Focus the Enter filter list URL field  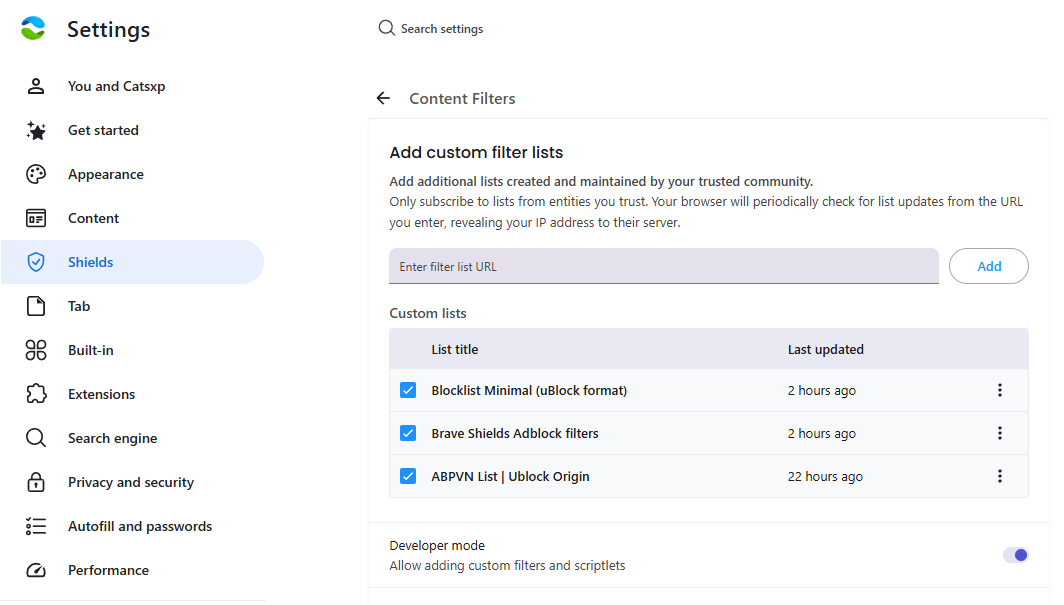[x=664, y=266]
